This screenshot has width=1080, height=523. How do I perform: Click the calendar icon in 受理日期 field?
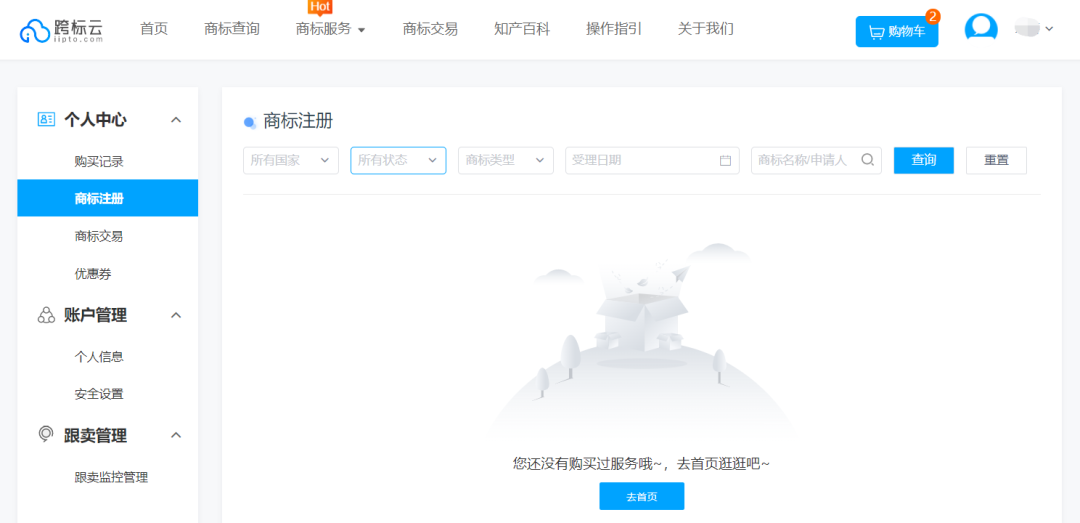(725, 161)
